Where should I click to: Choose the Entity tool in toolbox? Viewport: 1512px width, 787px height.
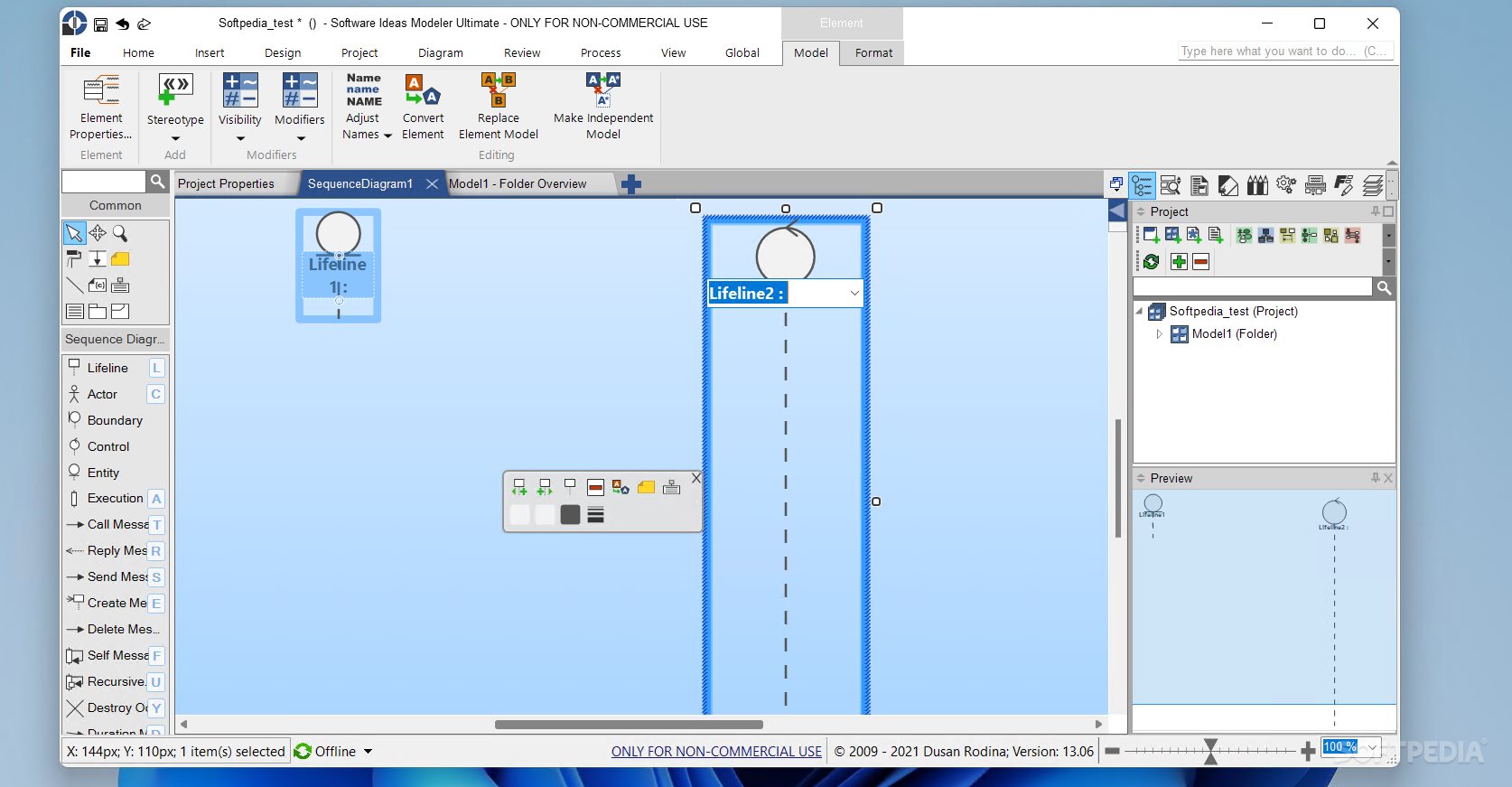(x=116, y=473)
